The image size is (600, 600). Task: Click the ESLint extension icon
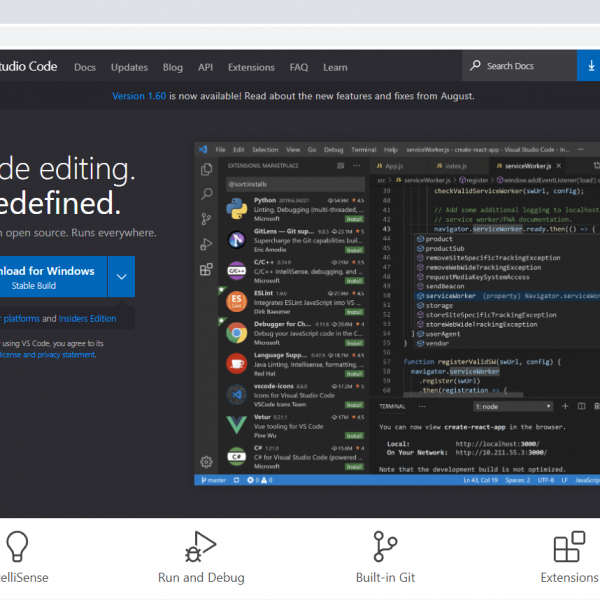pyautogui.click(x=236, y=300)
